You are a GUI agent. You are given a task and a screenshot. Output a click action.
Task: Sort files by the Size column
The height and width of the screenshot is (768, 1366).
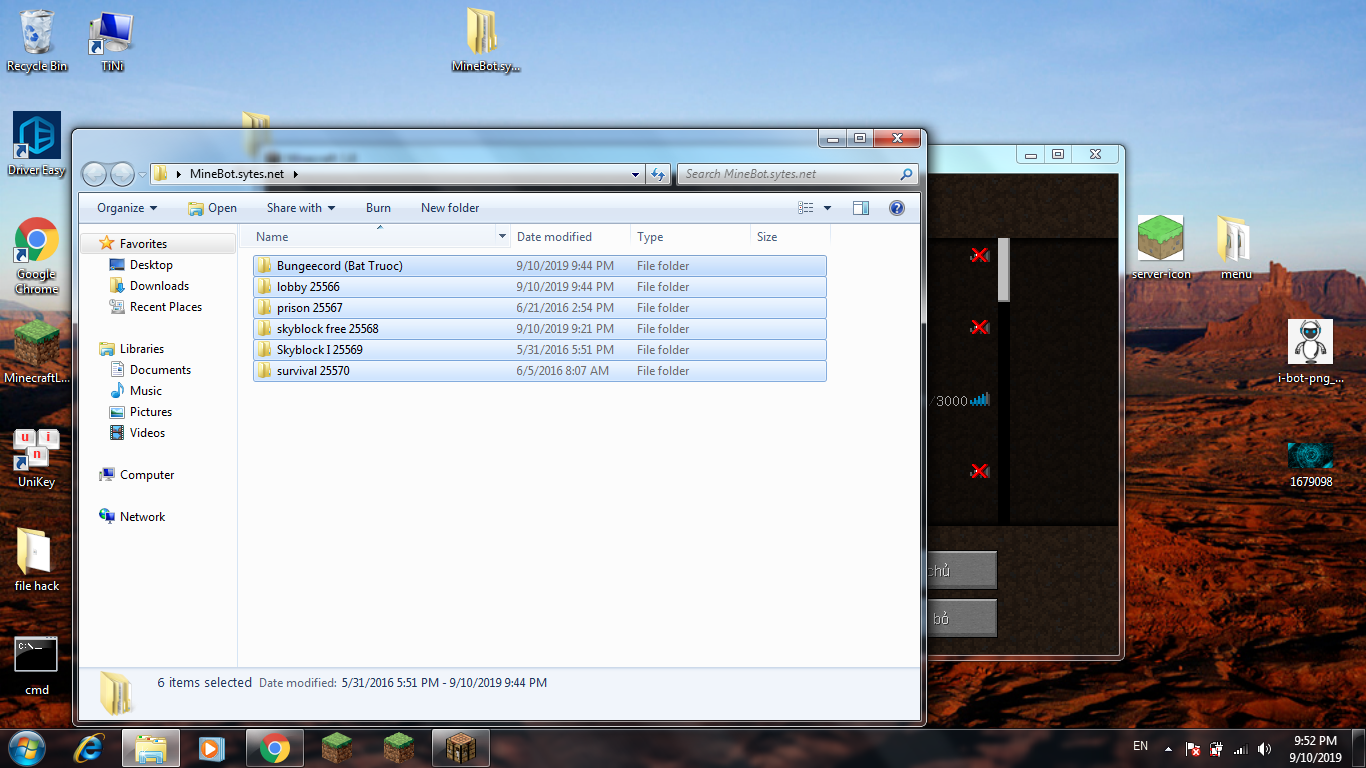point(790,237)
